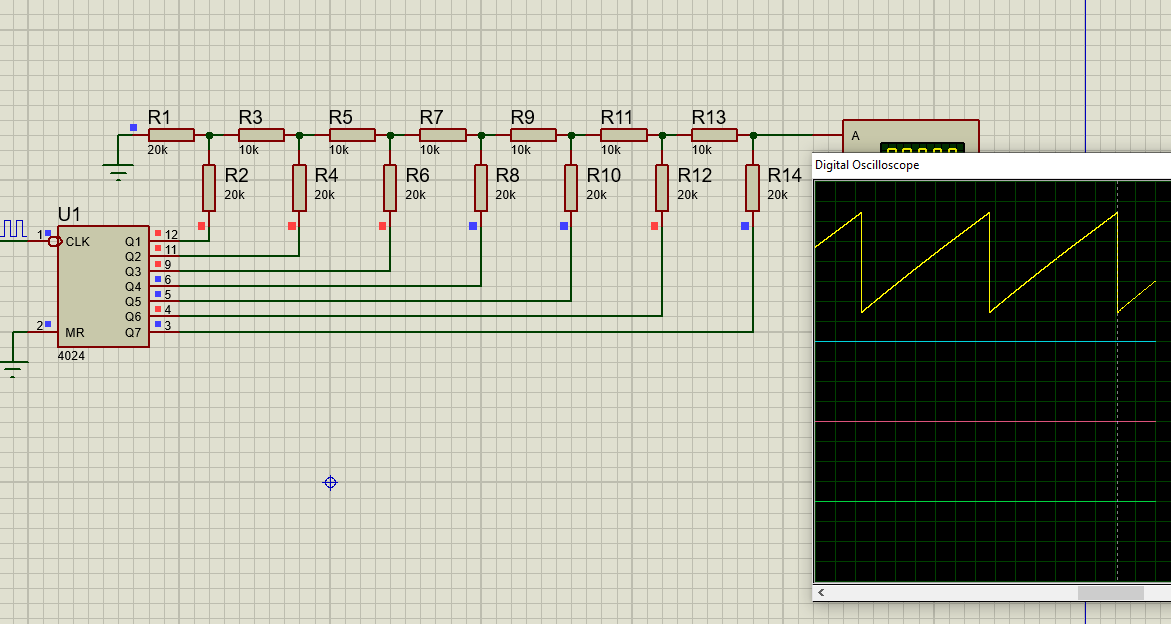Click the R14 20k resistor
Viewport: 1171px width, 624px height.
point(753,188)
